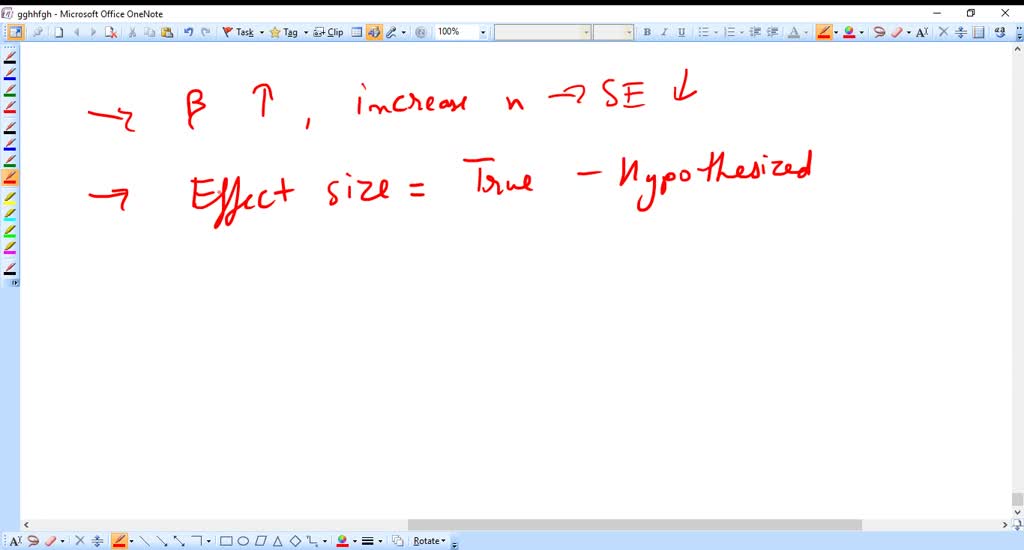Click the microphone record audio icon
1024x550 pixels.
[392, 32]
